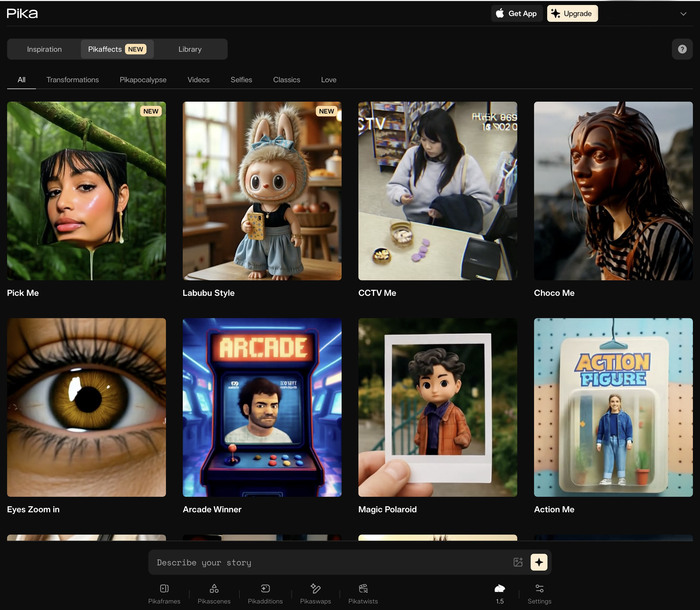Expand the account chevron dropdown at top right
This screenshot has width=700, height=610.
point(683,14)
